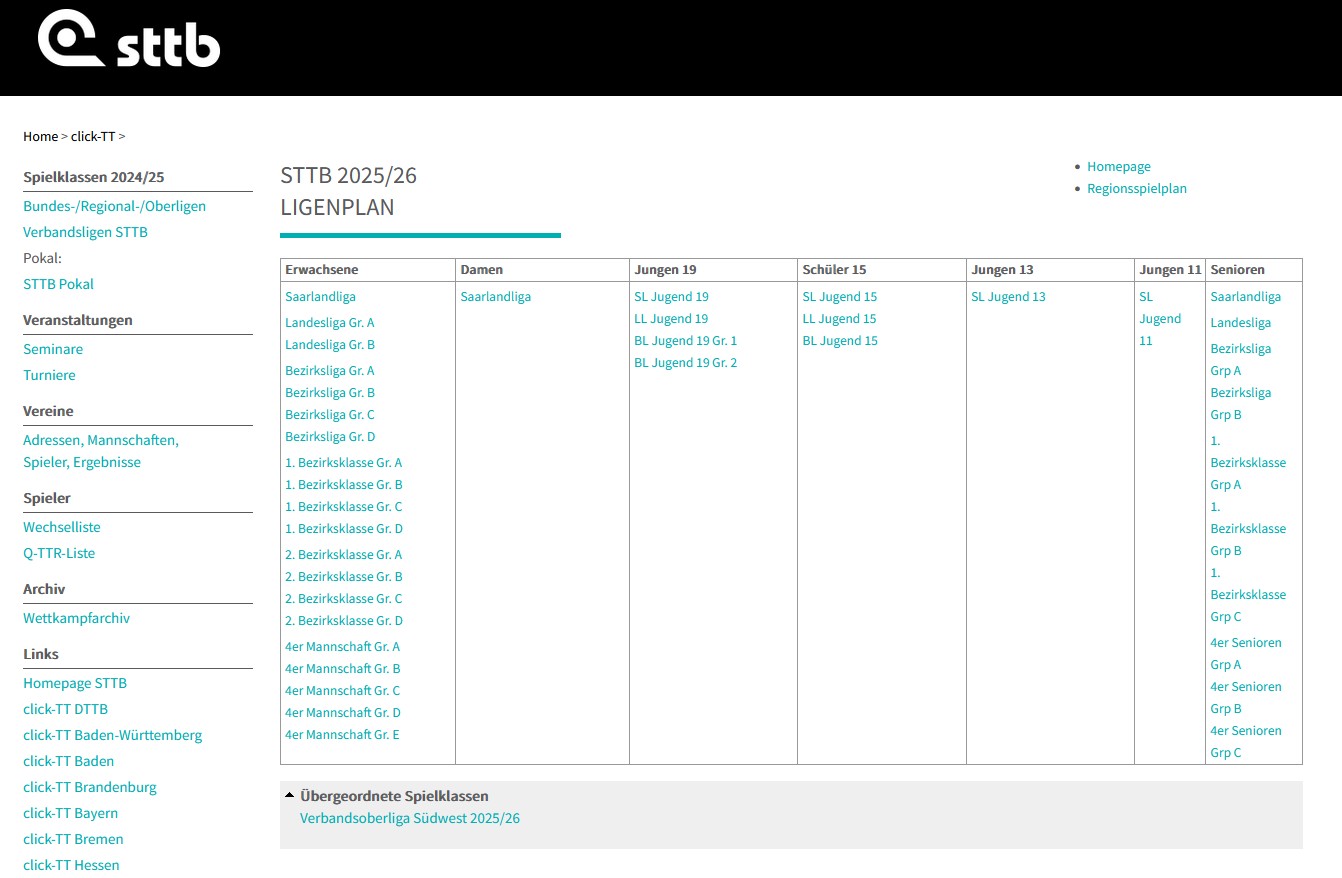Open Regionsspielplan link at top right
The width and height of the screenshot is (1342, 878).
(x=1136, y=188)
